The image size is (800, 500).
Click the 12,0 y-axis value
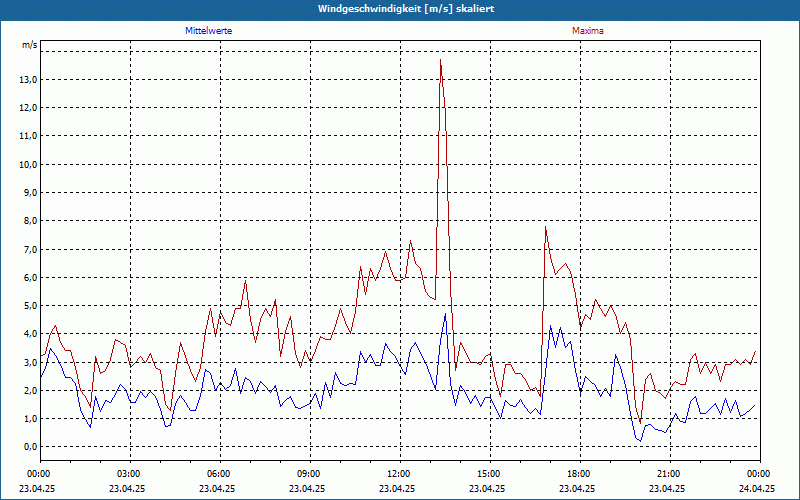(x=29, y=108)
